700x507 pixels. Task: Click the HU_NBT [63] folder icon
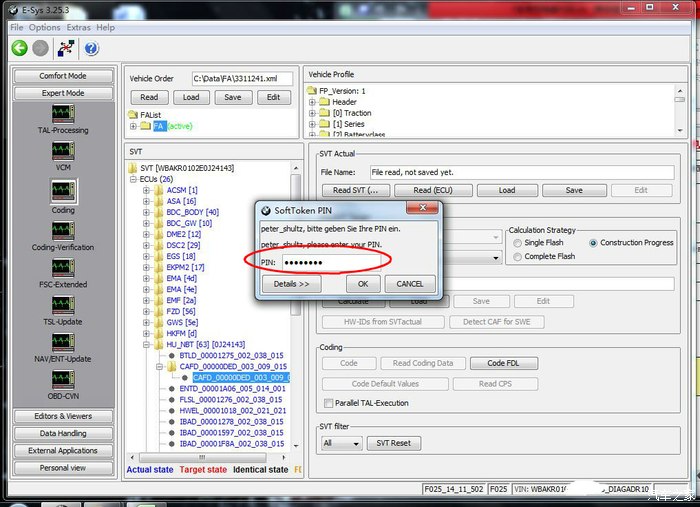[x=158, y=345]
